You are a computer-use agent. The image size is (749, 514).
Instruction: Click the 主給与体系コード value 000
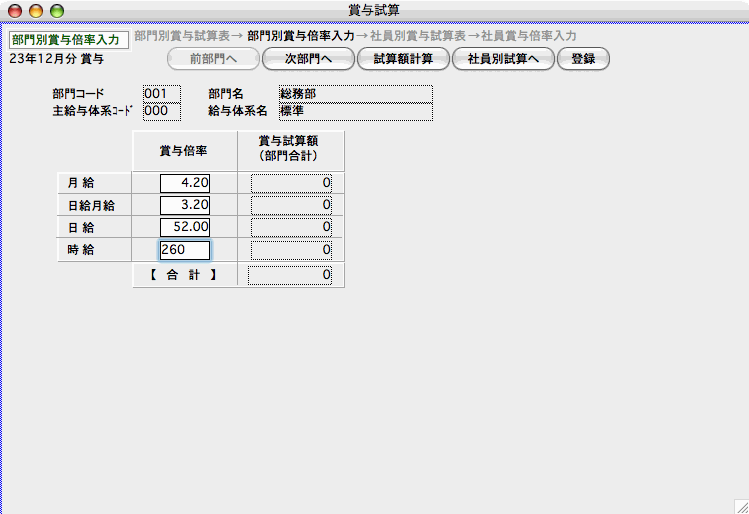(x=161, y=111)
